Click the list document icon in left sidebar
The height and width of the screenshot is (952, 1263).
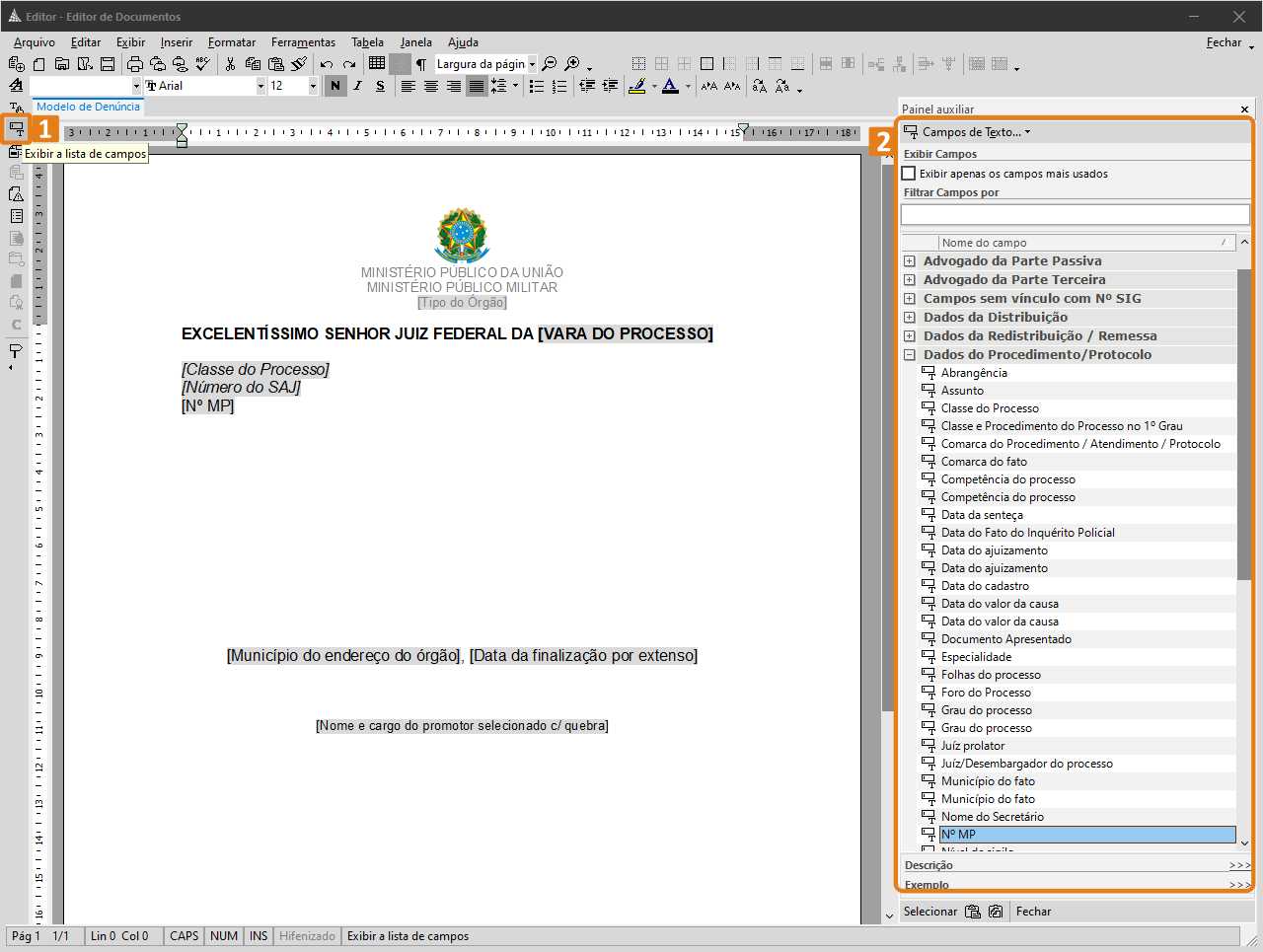[x=16, y=216]
